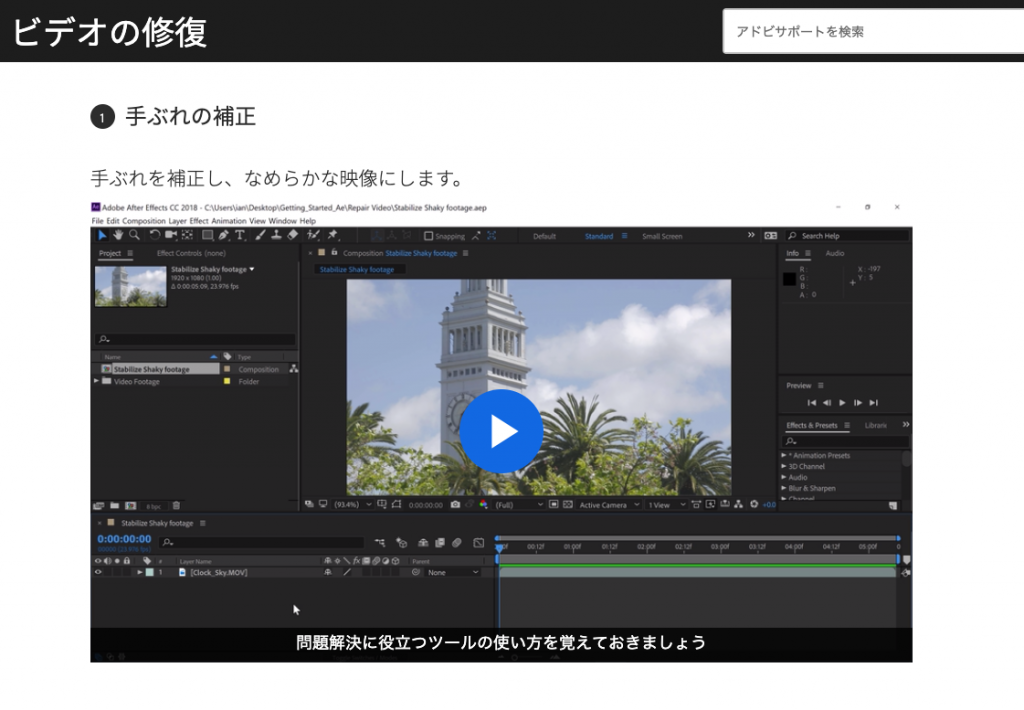1024x710 pixels.
Task: Select the Zoom magnifier tool
Action: 134,235
